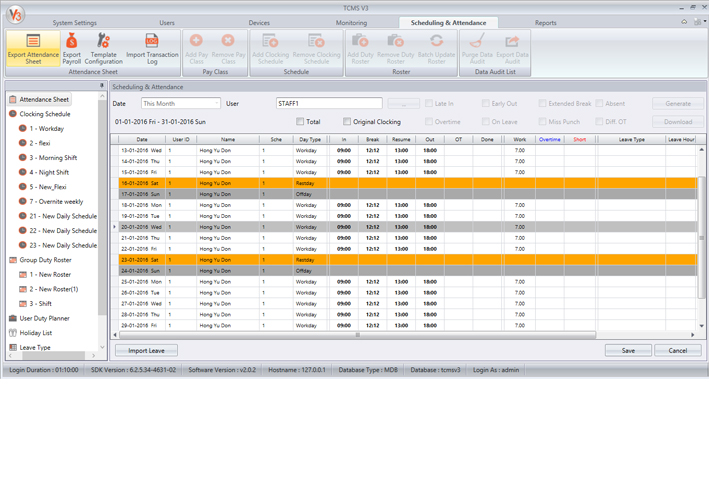Click Import Transaction Log icon
This screenshot has height=488, width=709.
(x=152, y=48)
